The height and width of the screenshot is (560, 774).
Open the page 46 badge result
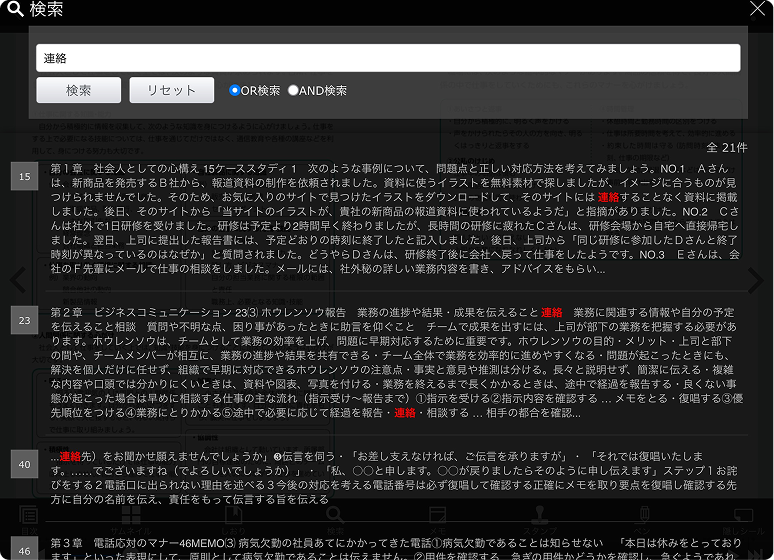24,549
